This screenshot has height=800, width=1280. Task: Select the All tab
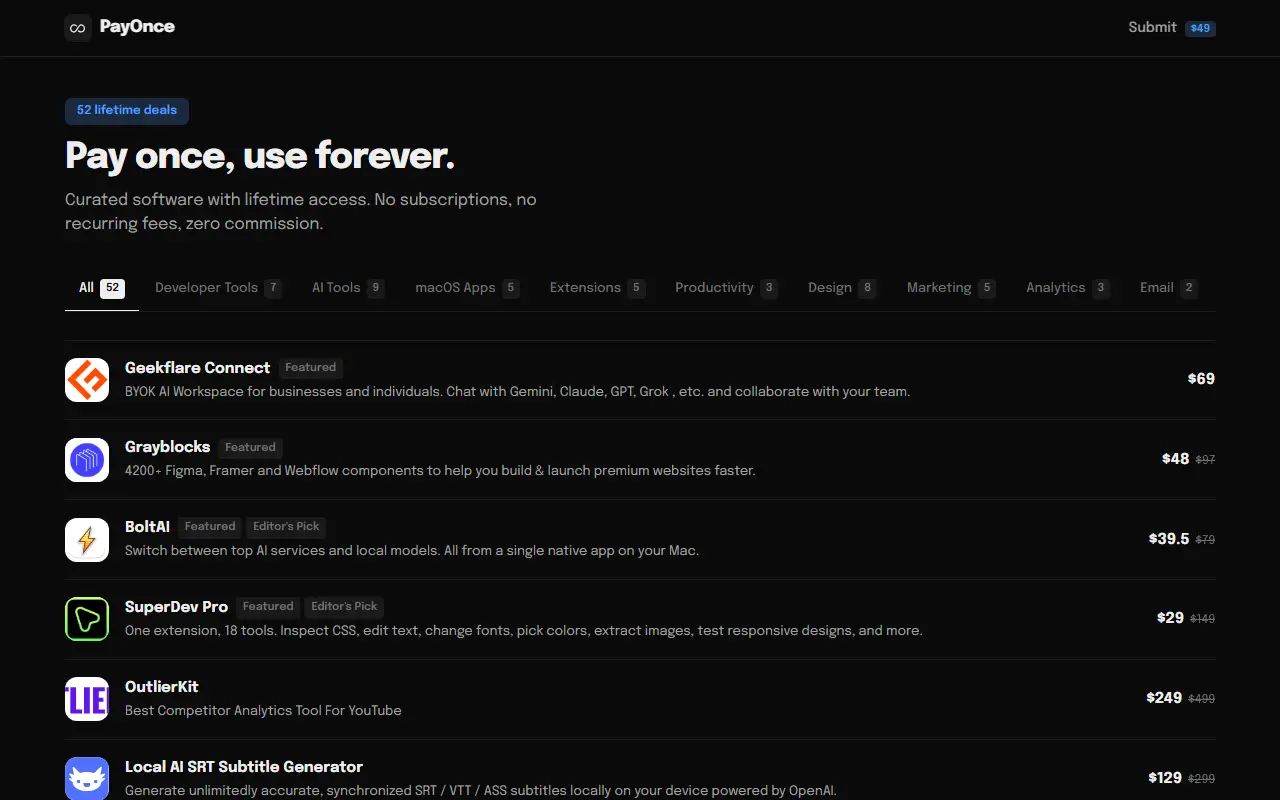pos(102,288)
